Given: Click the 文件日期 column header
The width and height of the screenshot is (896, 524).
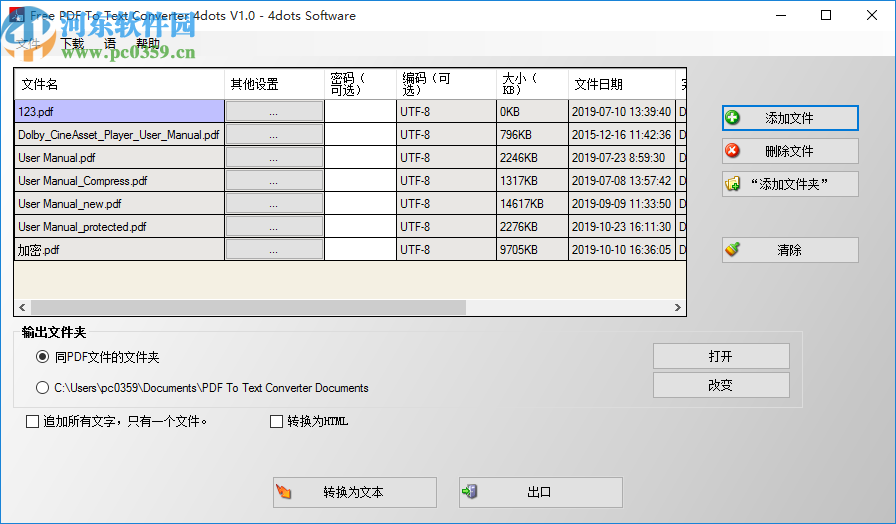Looking at the screenshot, I should [622, 84].
